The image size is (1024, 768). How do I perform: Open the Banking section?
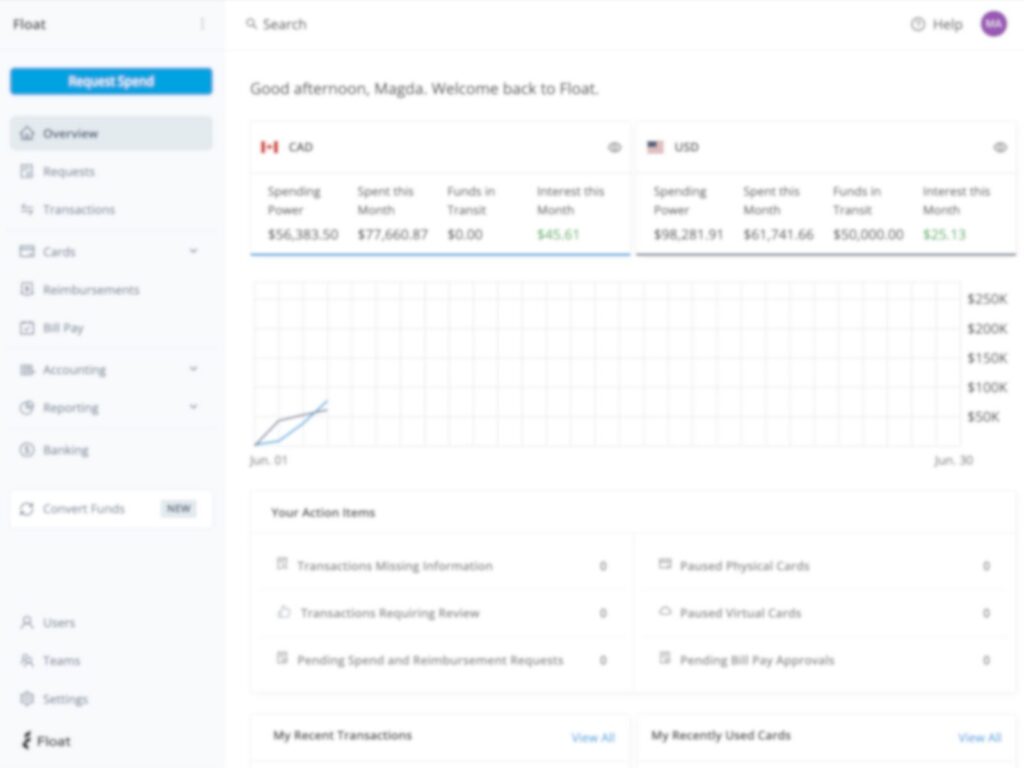(64, 449)
